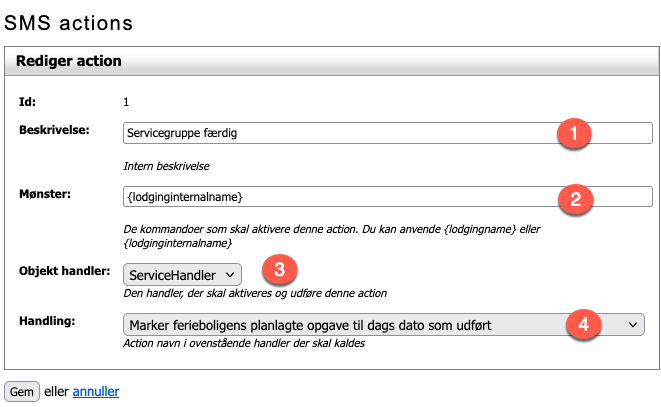This screenshot has height=407, width=661.
Task: Click the Rediger action panel header
Action: coord(332,61)
